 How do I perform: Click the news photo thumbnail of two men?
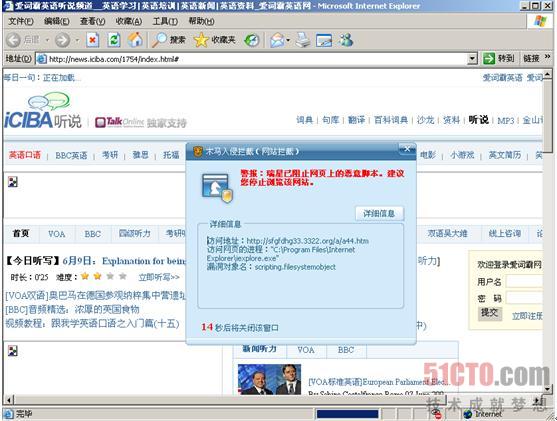tap(269, 379)
